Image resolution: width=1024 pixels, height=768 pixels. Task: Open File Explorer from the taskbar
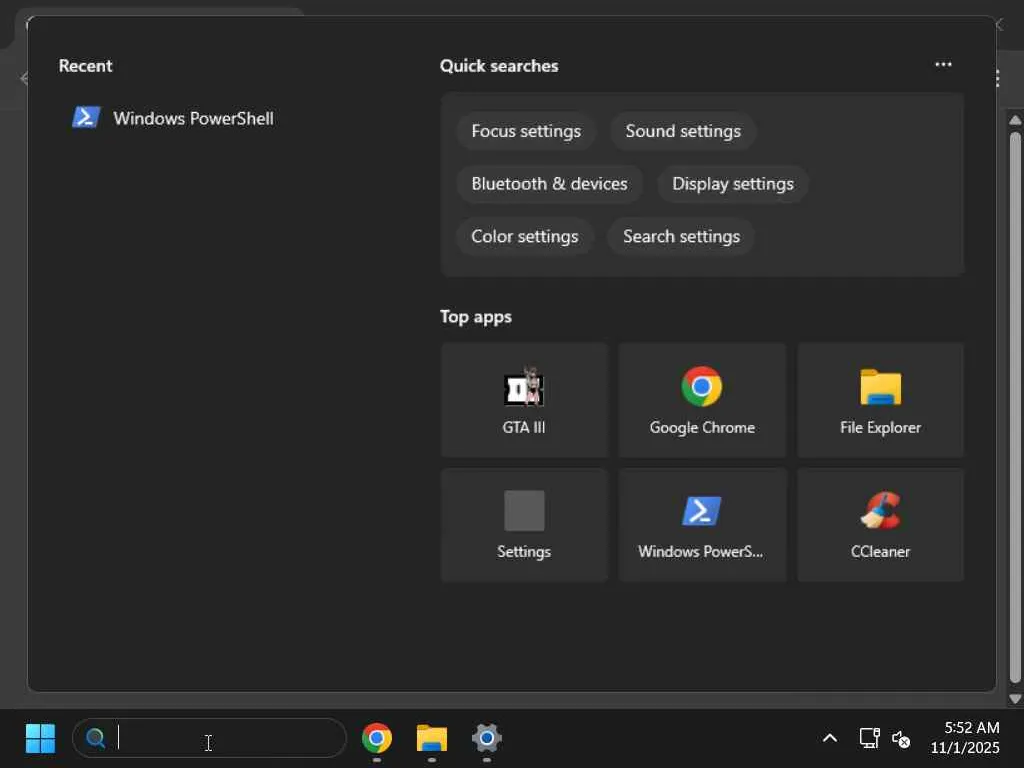(432, 739)
